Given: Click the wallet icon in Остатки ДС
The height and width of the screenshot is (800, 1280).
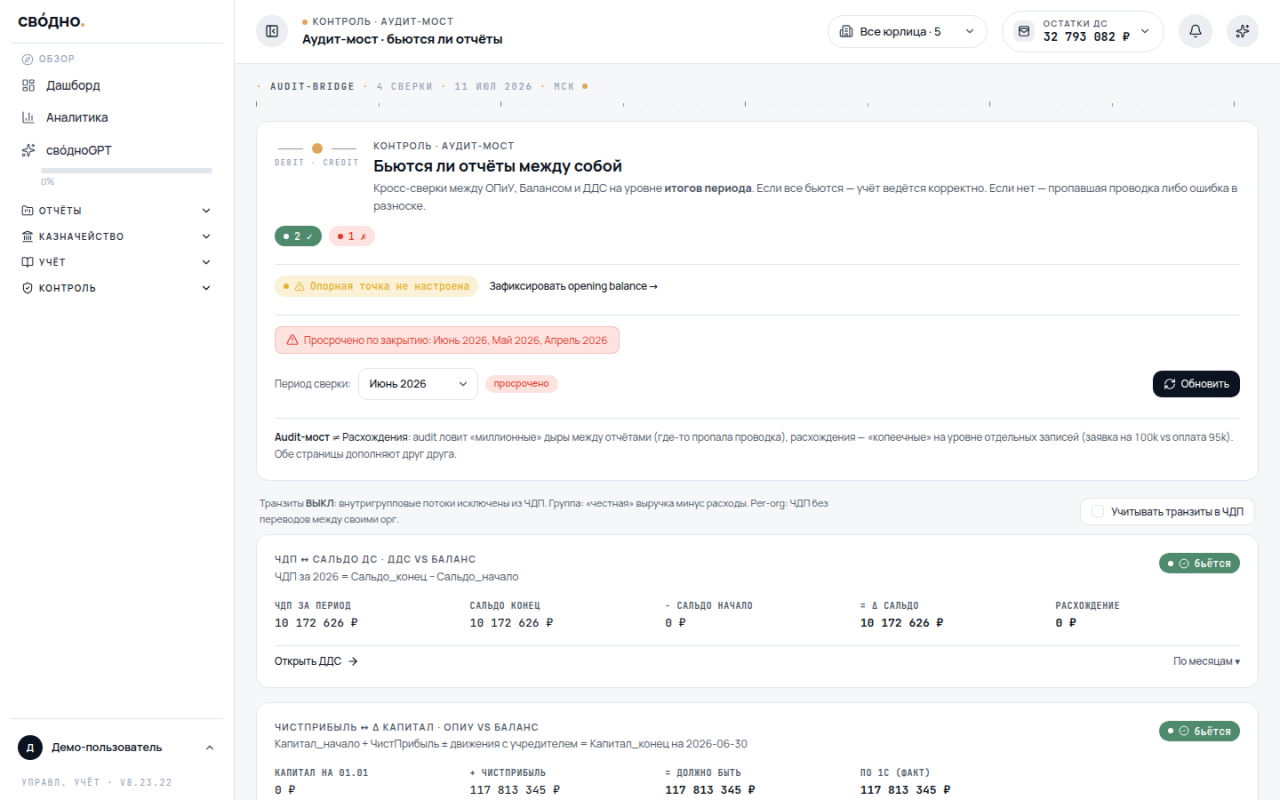Looking at the screenshot, I should pos(1023,32).
